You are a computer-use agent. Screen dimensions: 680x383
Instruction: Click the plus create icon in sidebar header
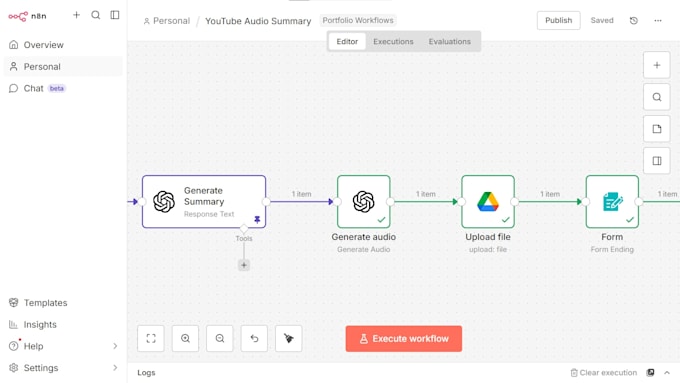(x=76, y=15)
